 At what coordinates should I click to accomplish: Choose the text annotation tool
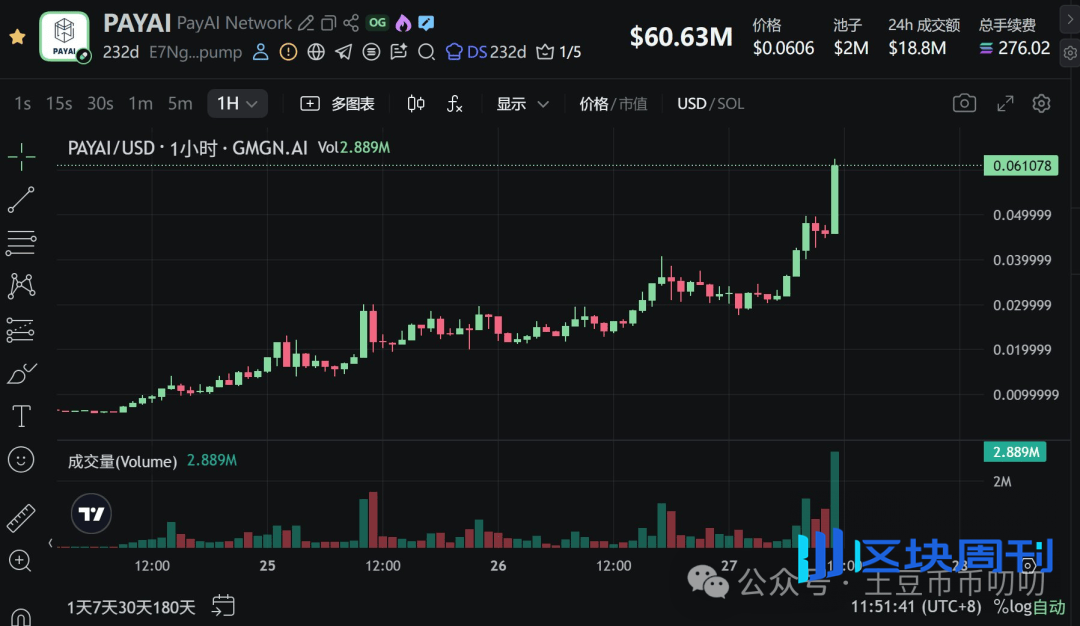[21, 416]
